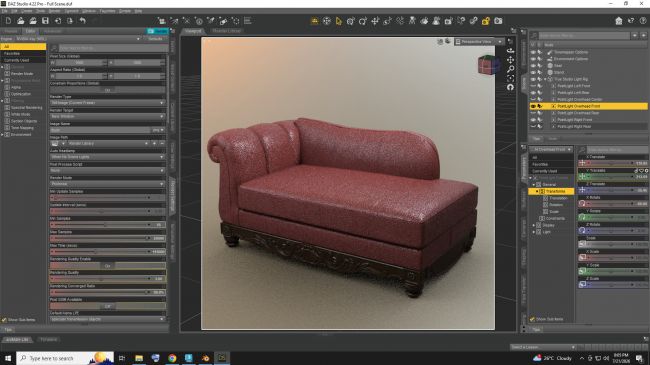Open the Perspective View dropdown
This screenshot has width=650, height=365.
479,41
